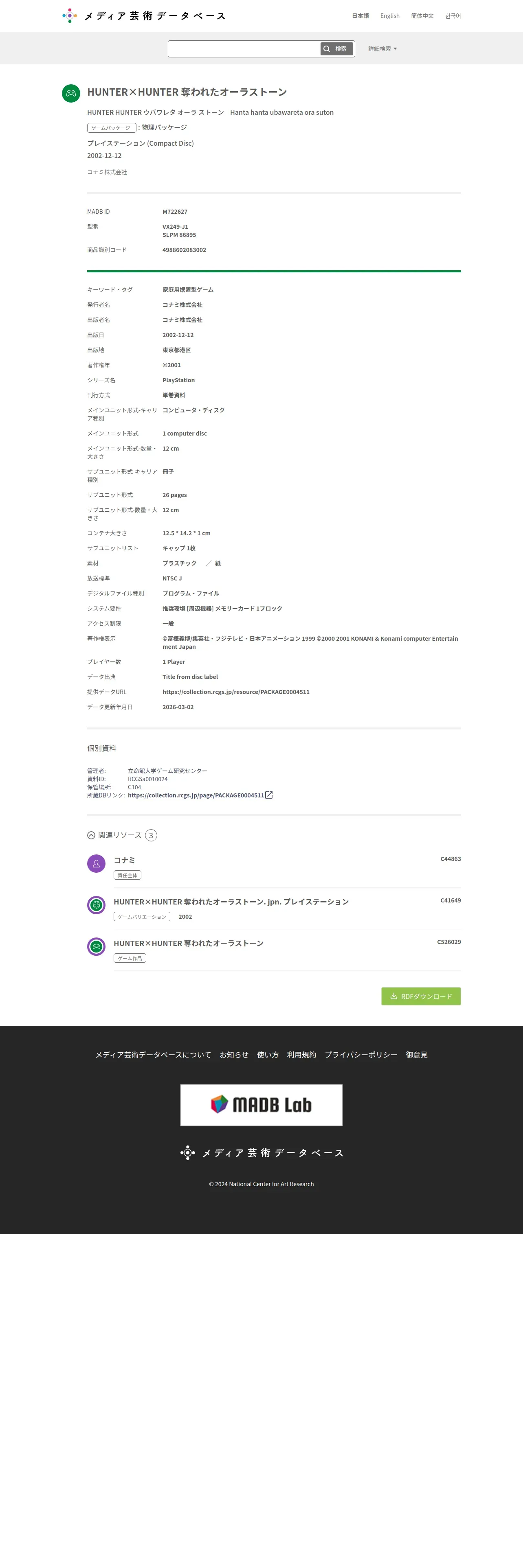This screenshot has width=523, height=1568.
Task: Click the © 2024 National Center for Art Research text
Action: pyautogui.click(x=261, y=1184)
